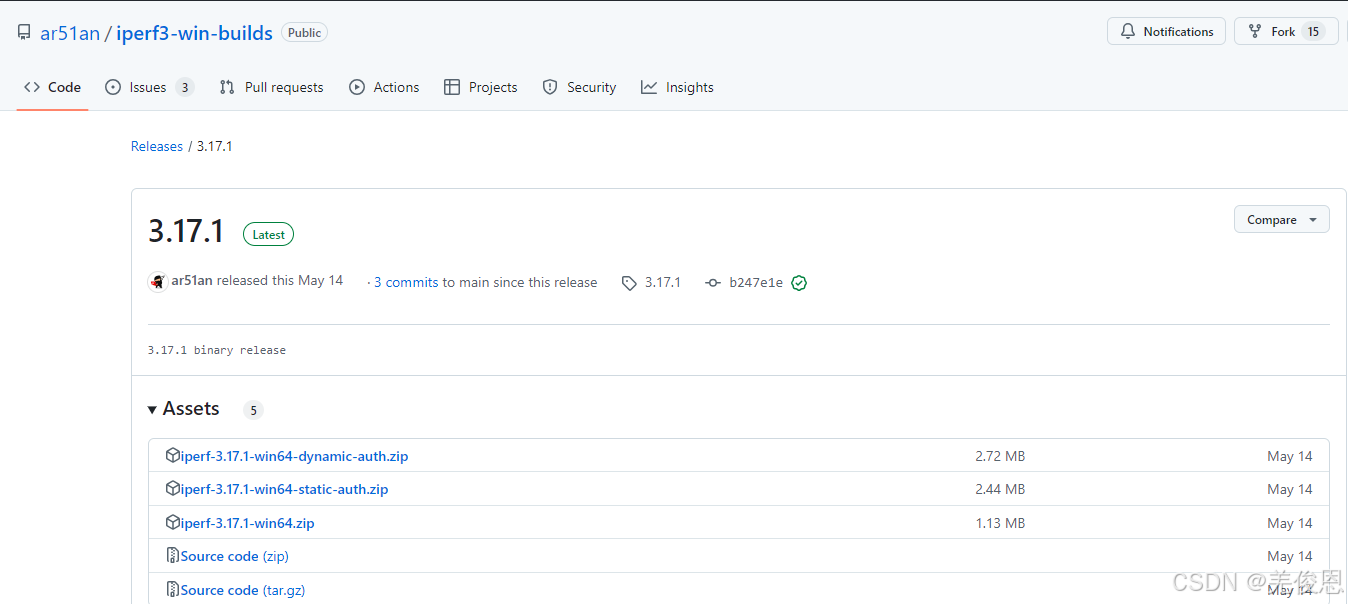This screenshot has height=604, width=1348.
Task: Download Source code (tar.gz)
Action: [x=243, y=590]
